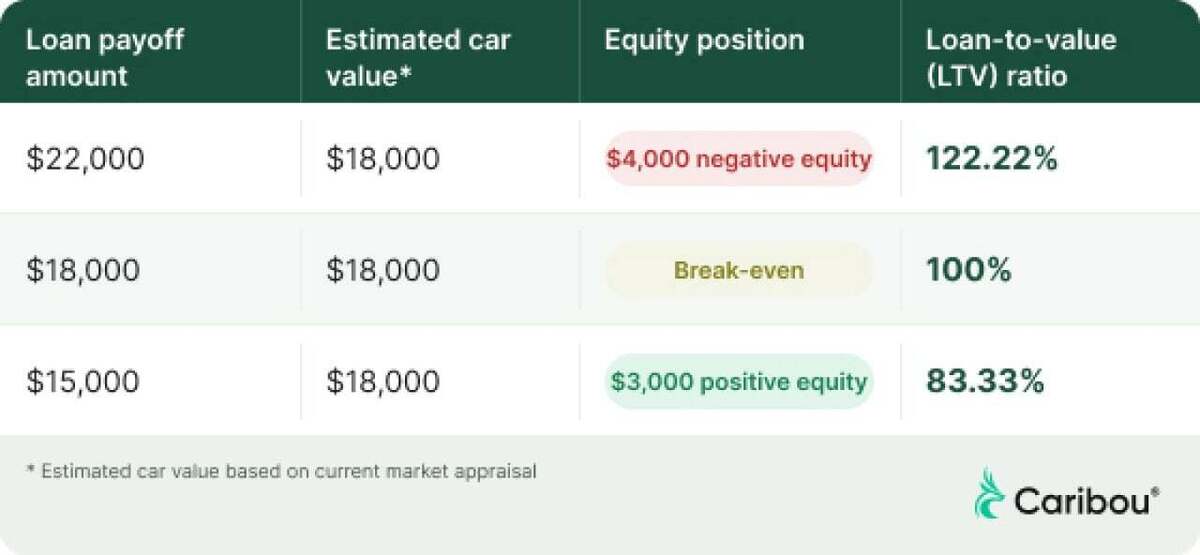Click the Caribou brand name text
1200x555 pixels.
coord(1082,500)
